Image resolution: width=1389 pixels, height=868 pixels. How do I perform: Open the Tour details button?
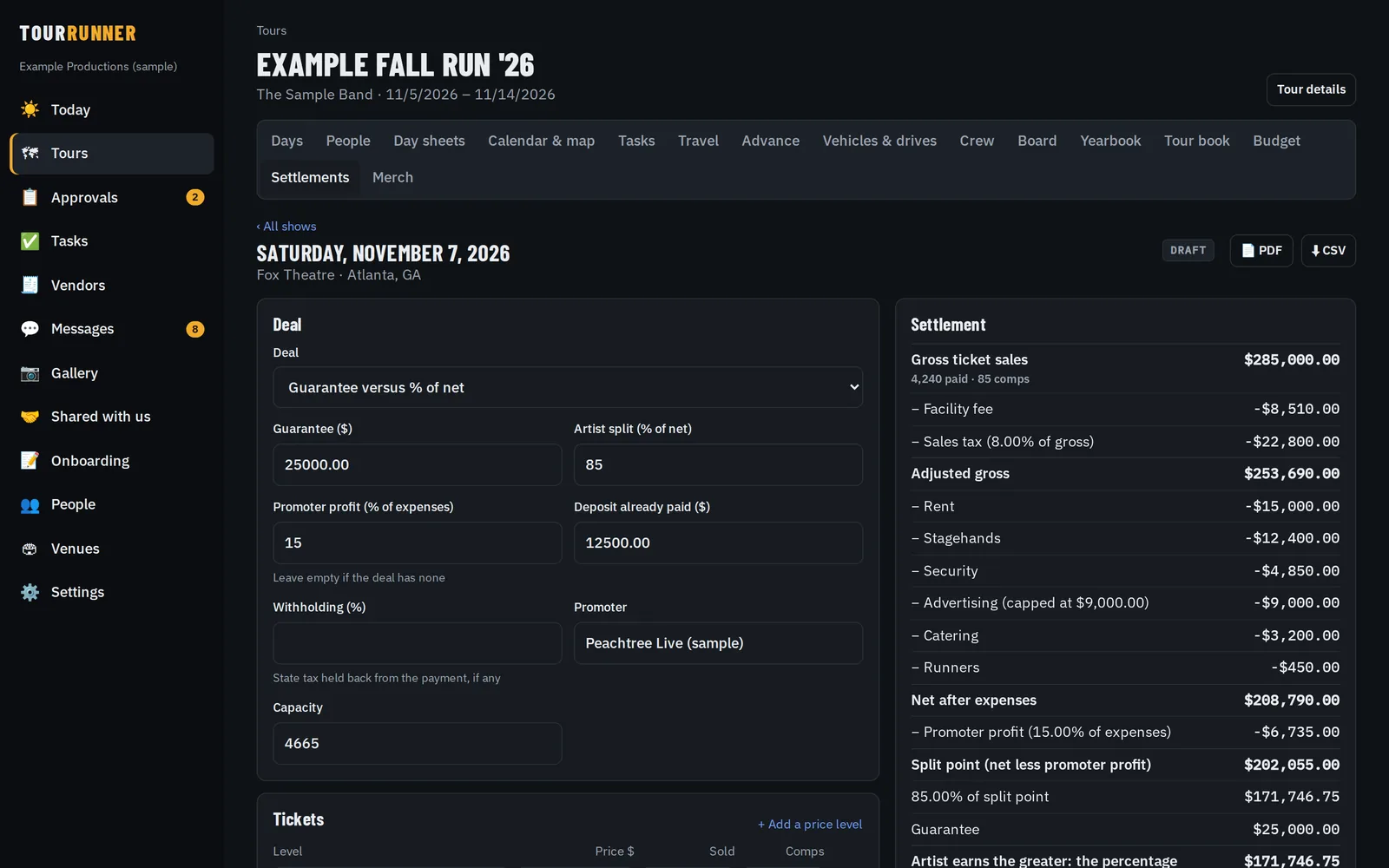pyautogui.click(x=1311, y=89)
